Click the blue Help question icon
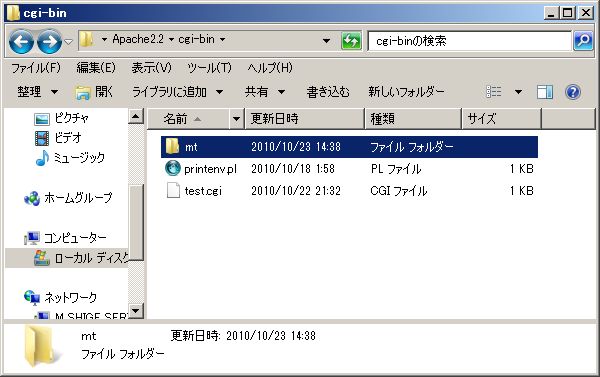The width and height of the screenshot is (600, 377). tap(573, 92)
